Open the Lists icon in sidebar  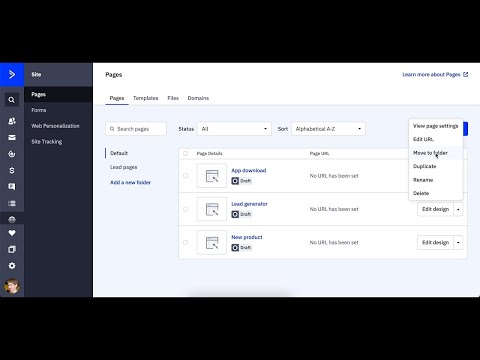pos(12,203)
